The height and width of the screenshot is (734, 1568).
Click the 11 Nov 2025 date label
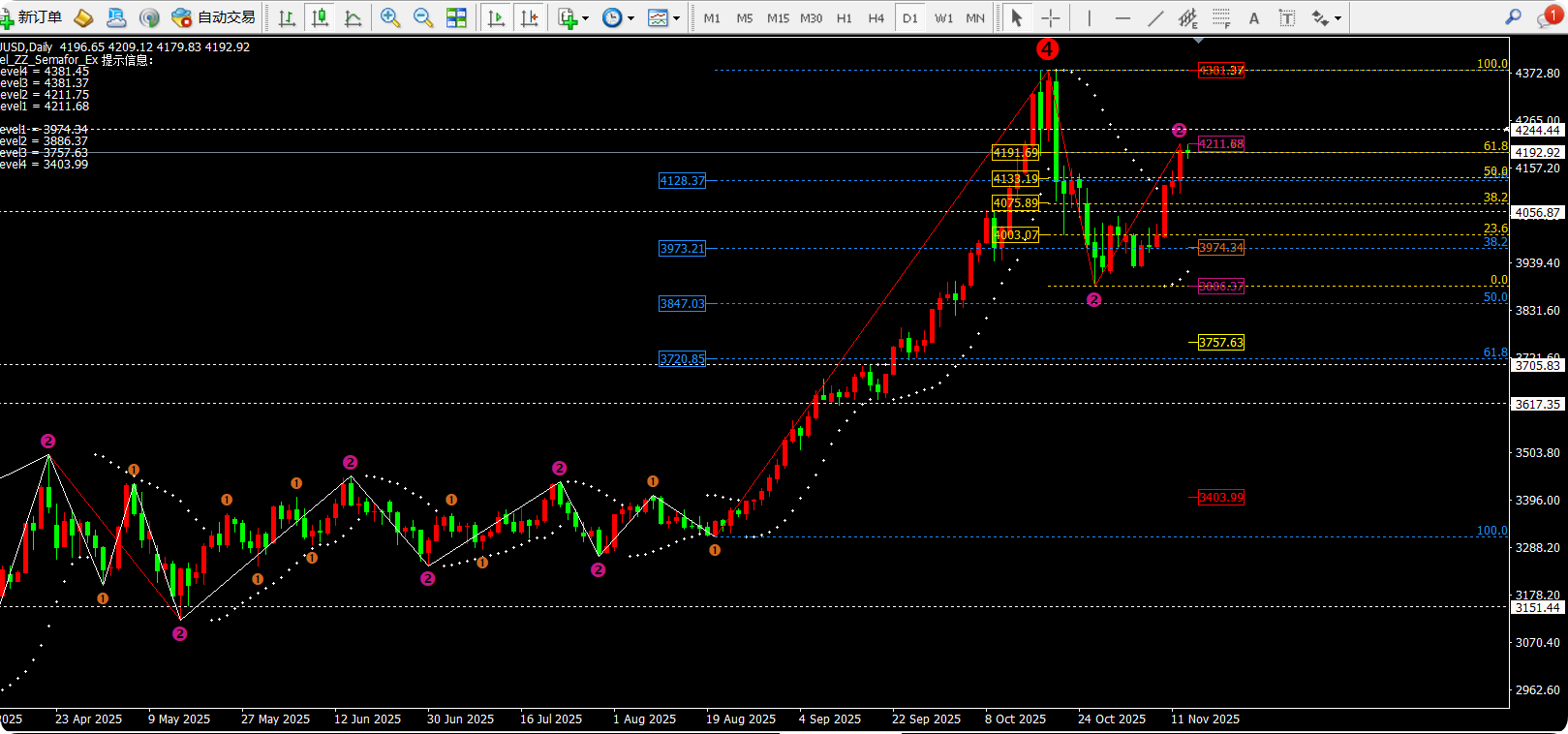(x=1206, y=719)
